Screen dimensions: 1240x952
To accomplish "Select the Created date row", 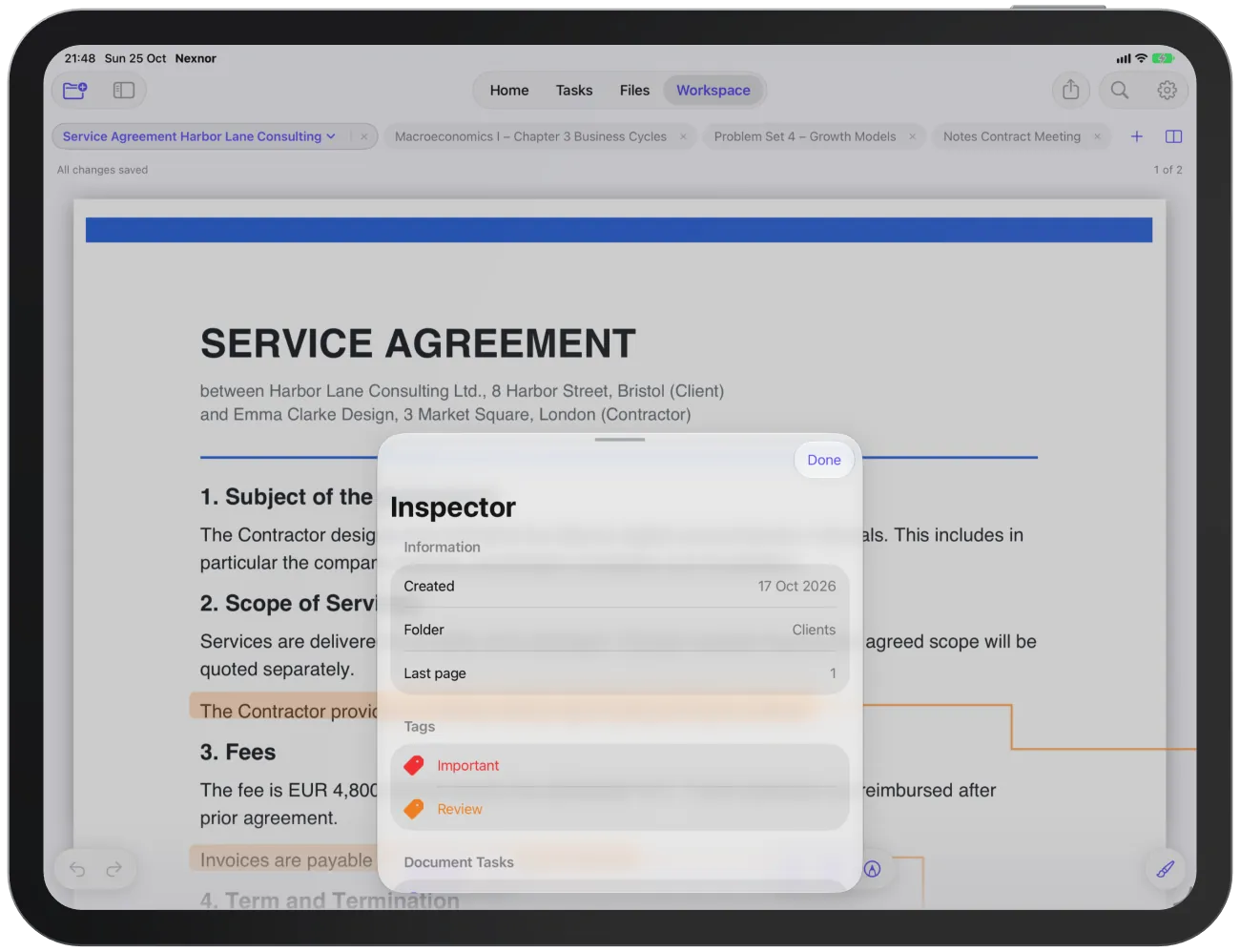I will point(620,586).
